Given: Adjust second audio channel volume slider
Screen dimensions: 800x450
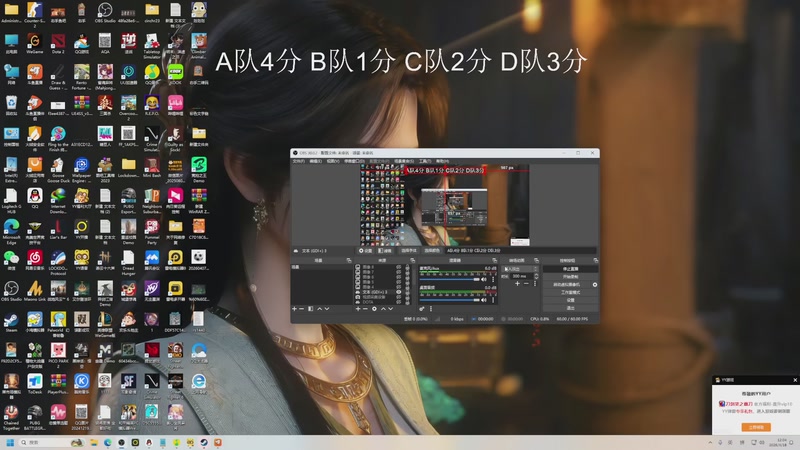Looking at the screenshot, I should [x=449, y=300].
